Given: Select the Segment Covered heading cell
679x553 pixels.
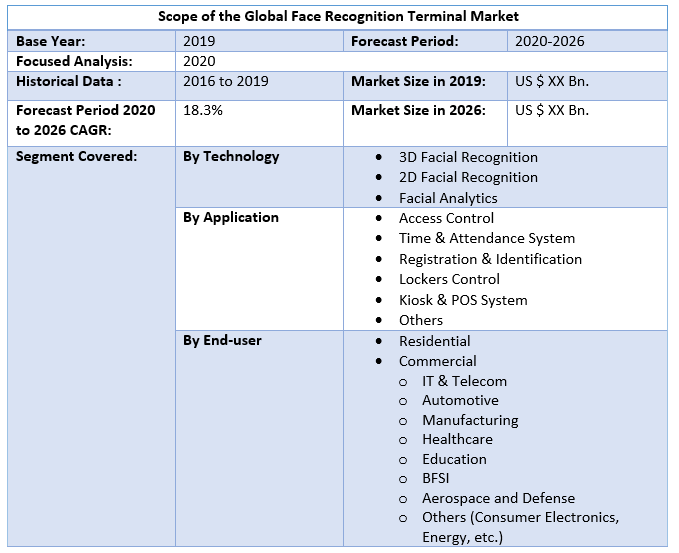Looking at the screenshot, I should pyautogui.click(x=77, y=157).
